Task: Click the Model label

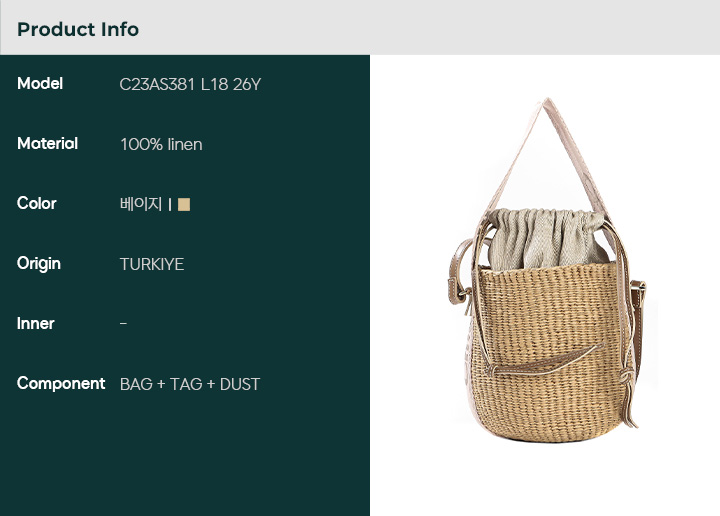Action: coord(40,84)
